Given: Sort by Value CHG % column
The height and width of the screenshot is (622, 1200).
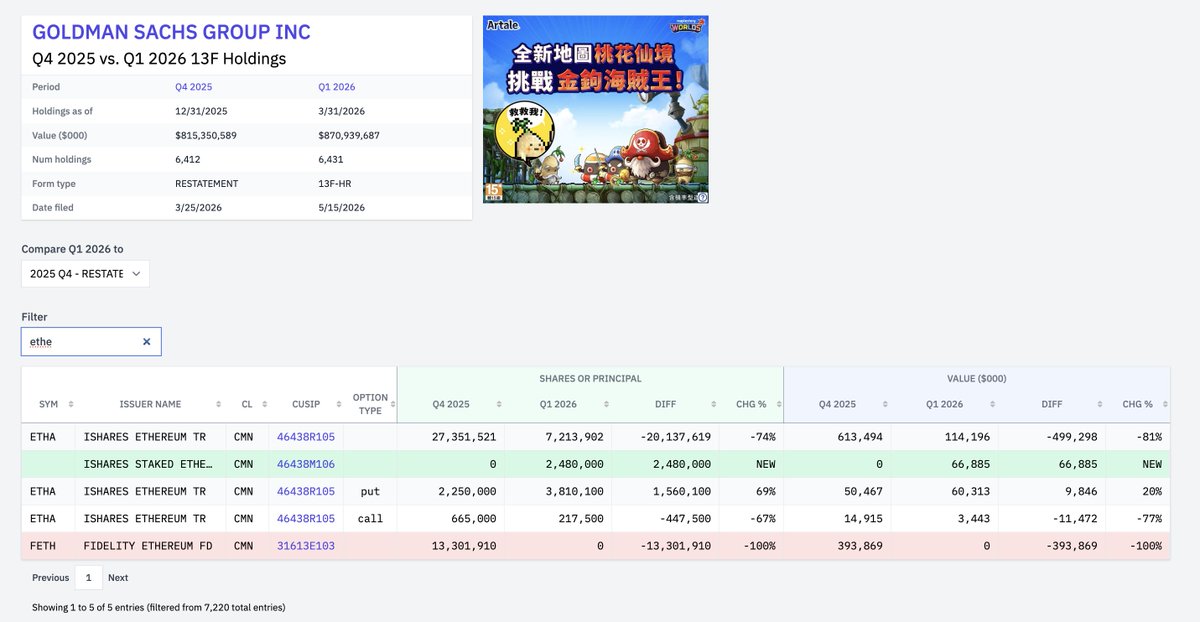Looking at the screenshot, I should pyautogui.click(x=1138, y=404).
